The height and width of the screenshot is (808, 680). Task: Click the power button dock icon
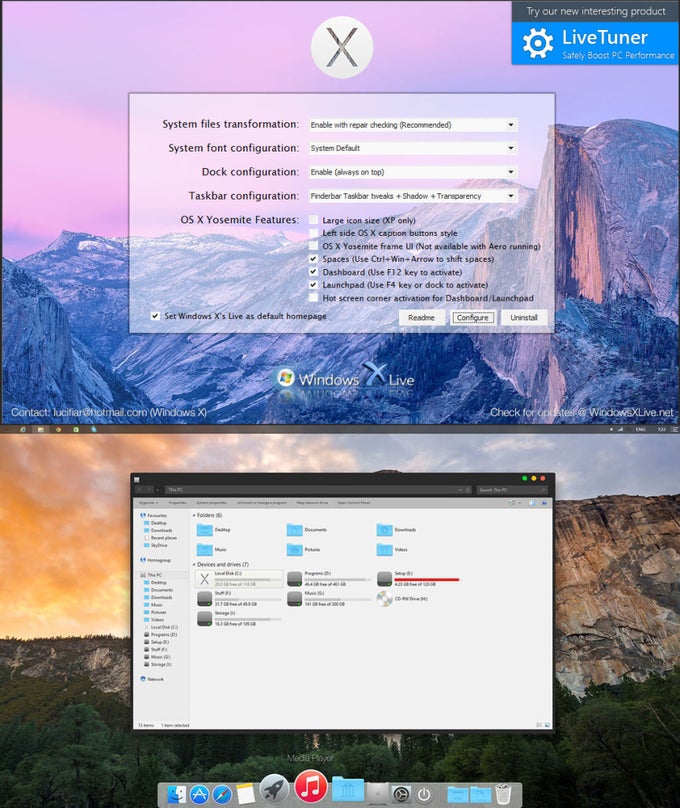point(424,794)
